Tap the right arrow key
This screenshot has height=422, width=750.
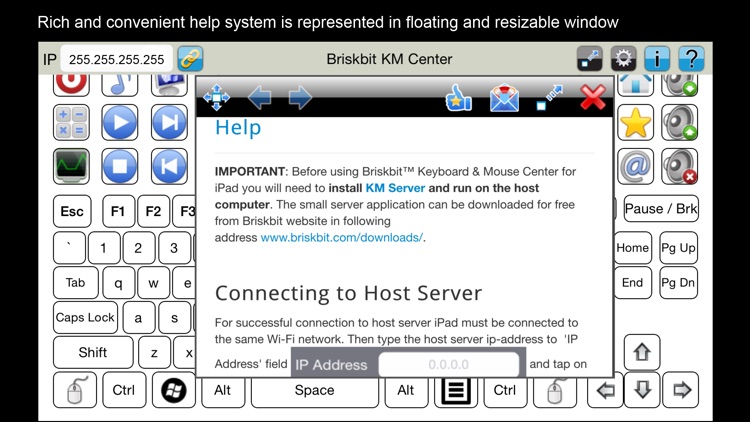coord(681,390)
